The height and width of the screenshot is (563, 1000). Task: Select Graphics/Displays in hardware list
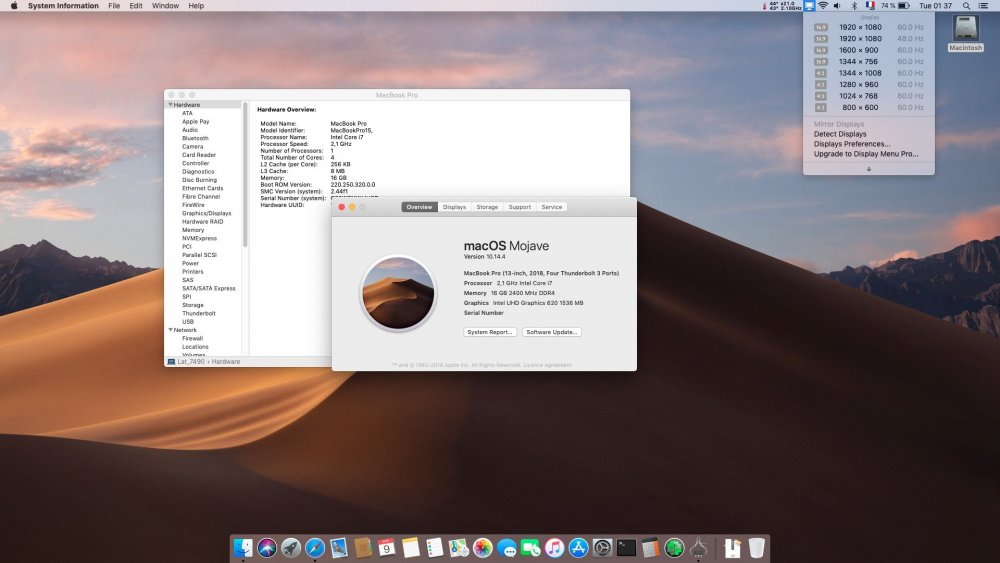(206, 213)
